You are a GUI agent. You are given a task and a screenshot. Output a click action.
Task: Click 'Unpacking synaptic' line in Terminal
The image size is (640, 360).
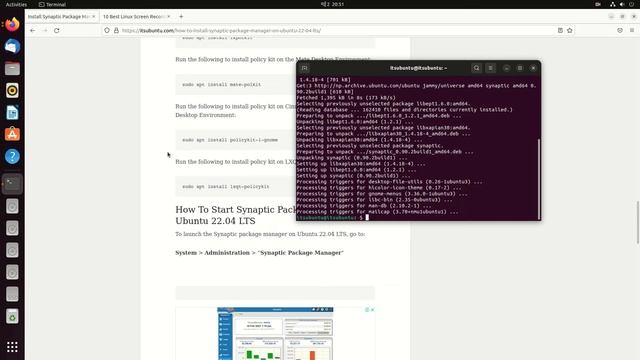[x=352, y=158]
